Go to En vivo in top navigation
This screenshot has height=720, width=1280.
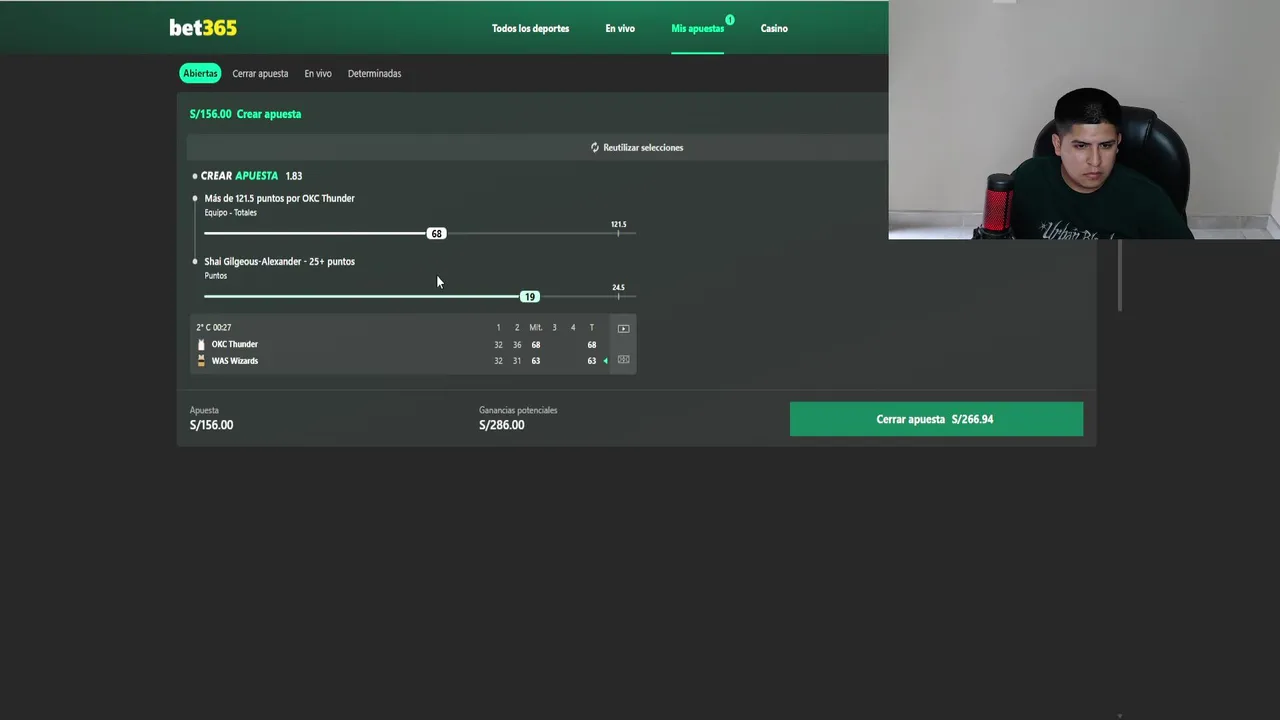(x=620, y=28)
